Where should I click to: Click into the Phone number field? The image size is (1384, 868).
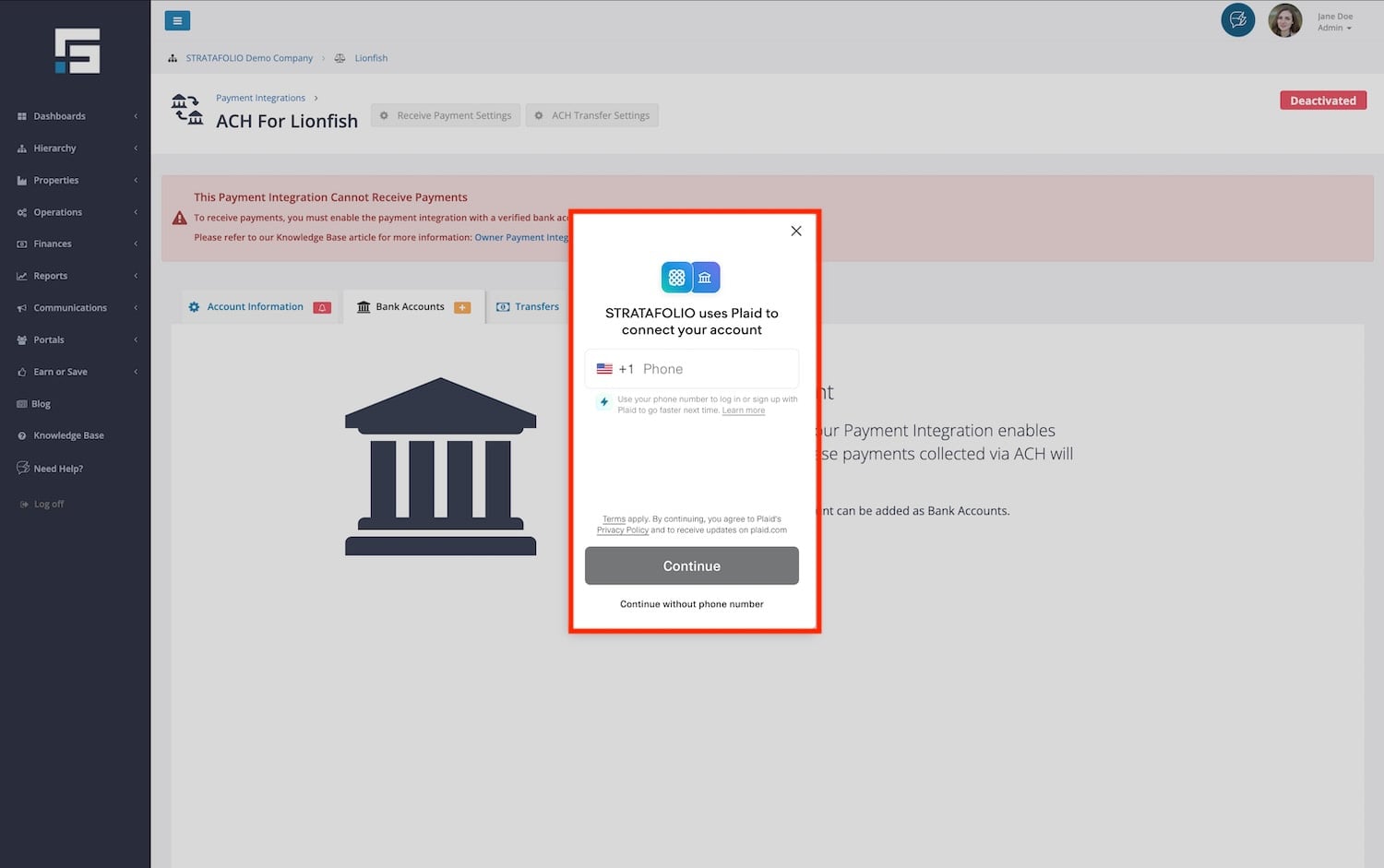click(x=715, y=369)
